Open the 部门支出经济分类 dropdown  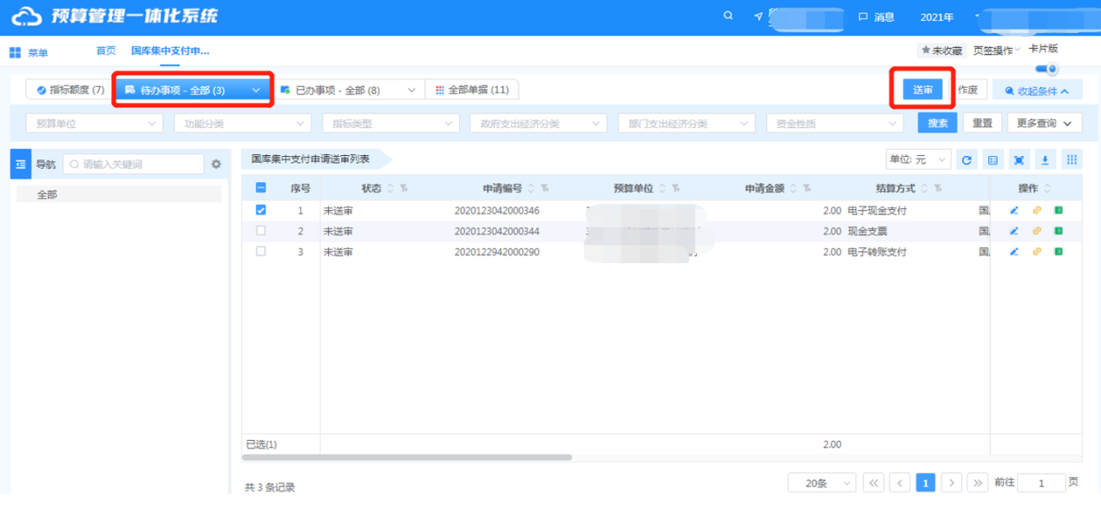[687, 123]
